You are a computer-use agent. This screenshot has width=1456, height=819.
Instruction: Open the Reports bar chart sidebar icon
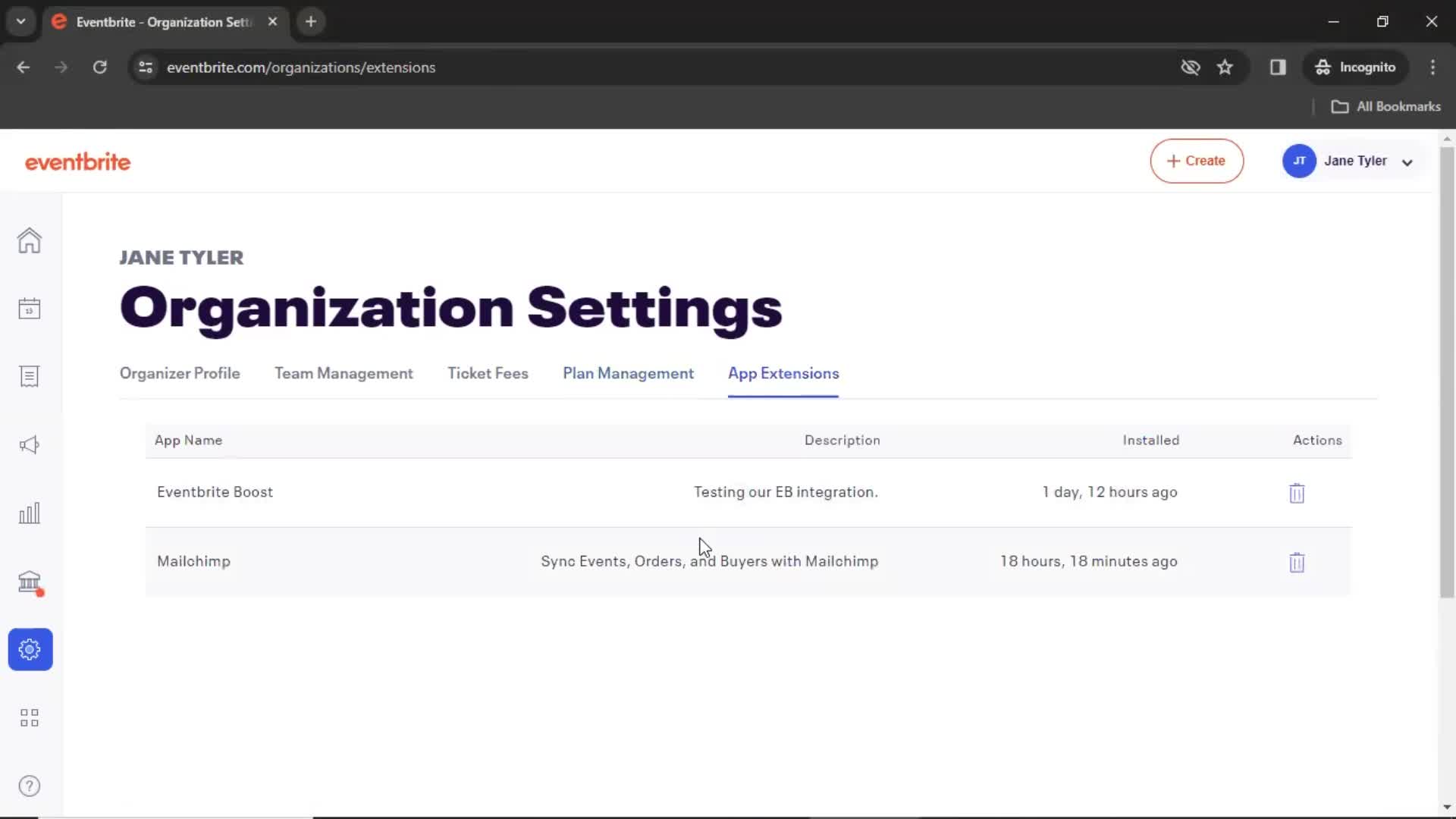[30, 513]
